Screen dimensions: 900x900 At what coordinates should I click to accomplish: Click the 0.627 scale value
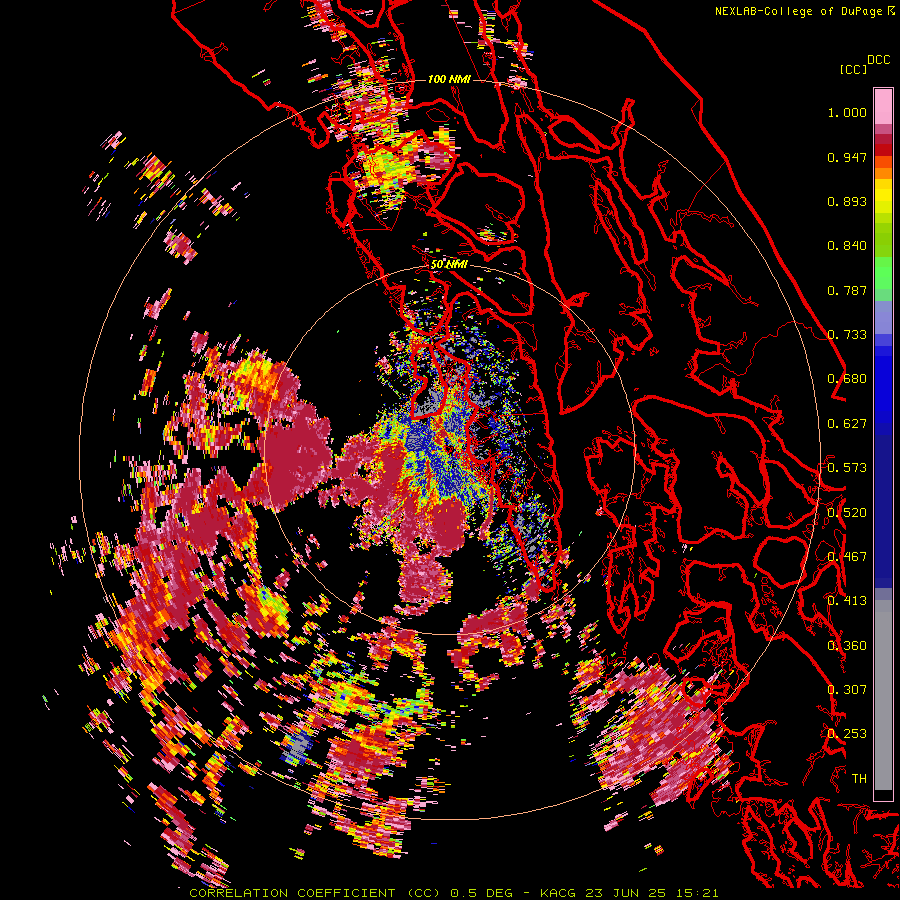click(x=847, y=424)
